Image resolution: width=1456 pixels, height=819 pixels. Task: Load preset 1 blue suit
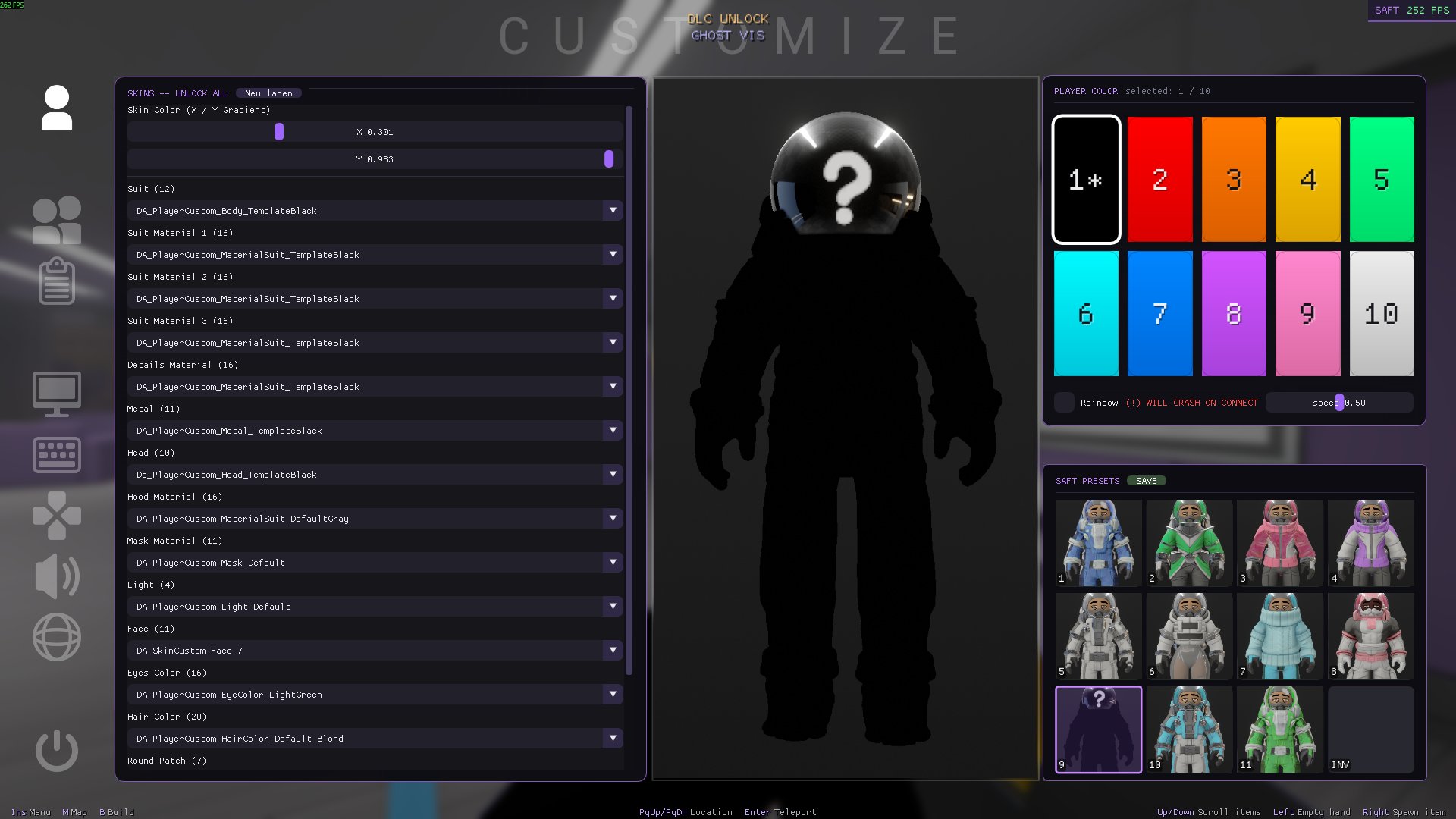click(x=1099, y=543)
